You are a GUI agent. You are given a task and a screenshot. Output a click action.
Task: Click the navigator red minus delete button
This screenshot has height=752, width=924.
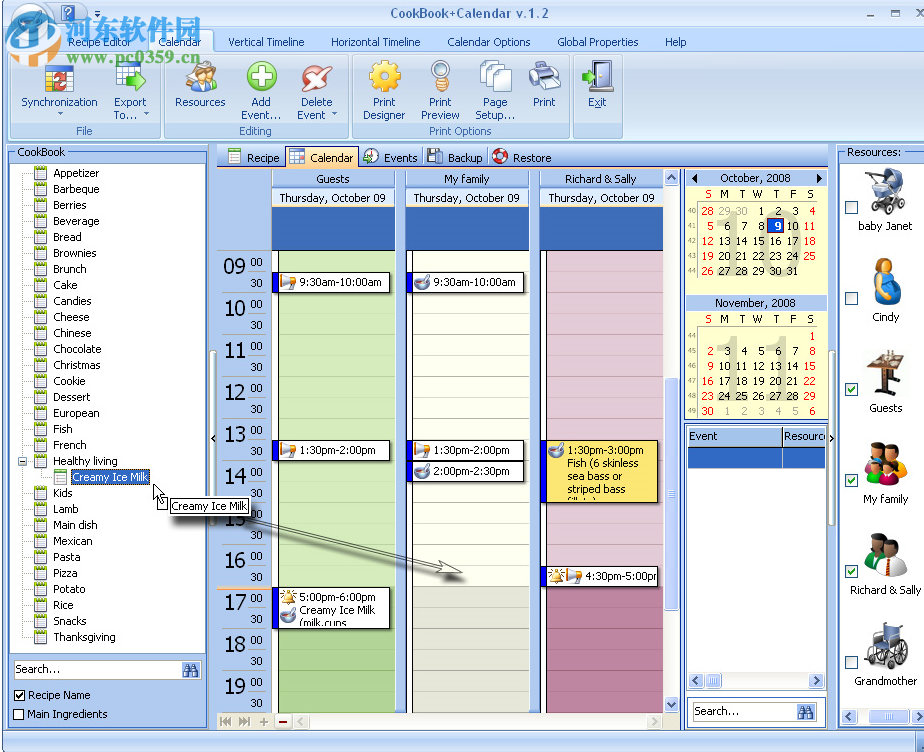(283, 721)
